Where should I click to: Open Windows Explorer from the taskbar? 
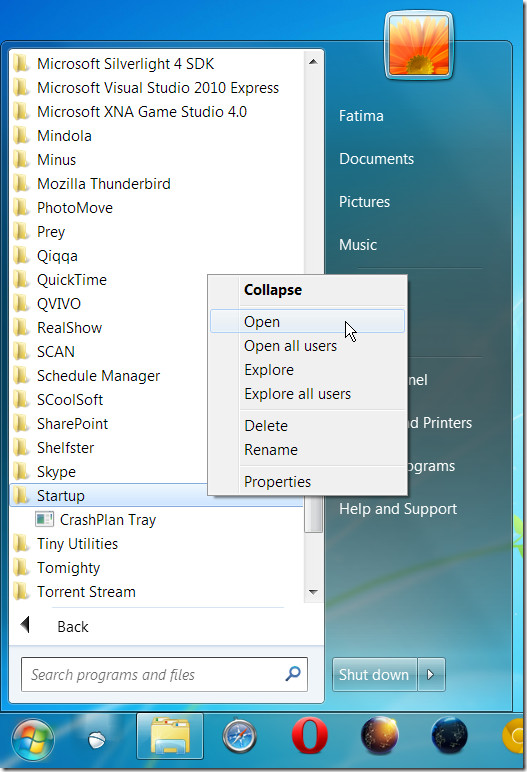(170, 737)
